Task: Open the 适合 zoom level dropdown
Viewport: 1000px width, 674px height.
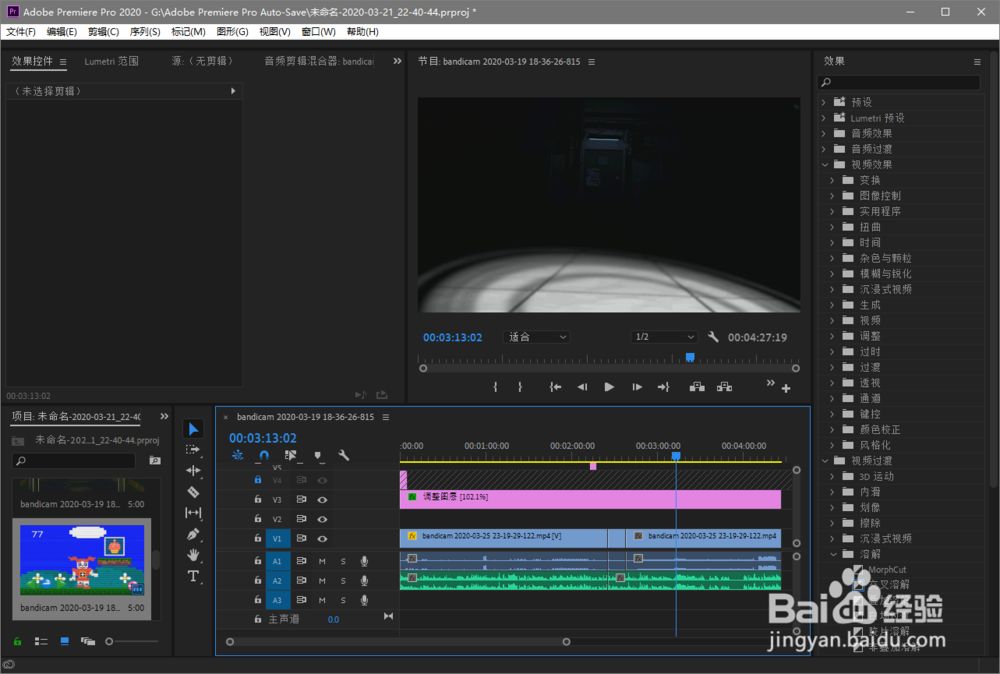Action: (537, 337)
